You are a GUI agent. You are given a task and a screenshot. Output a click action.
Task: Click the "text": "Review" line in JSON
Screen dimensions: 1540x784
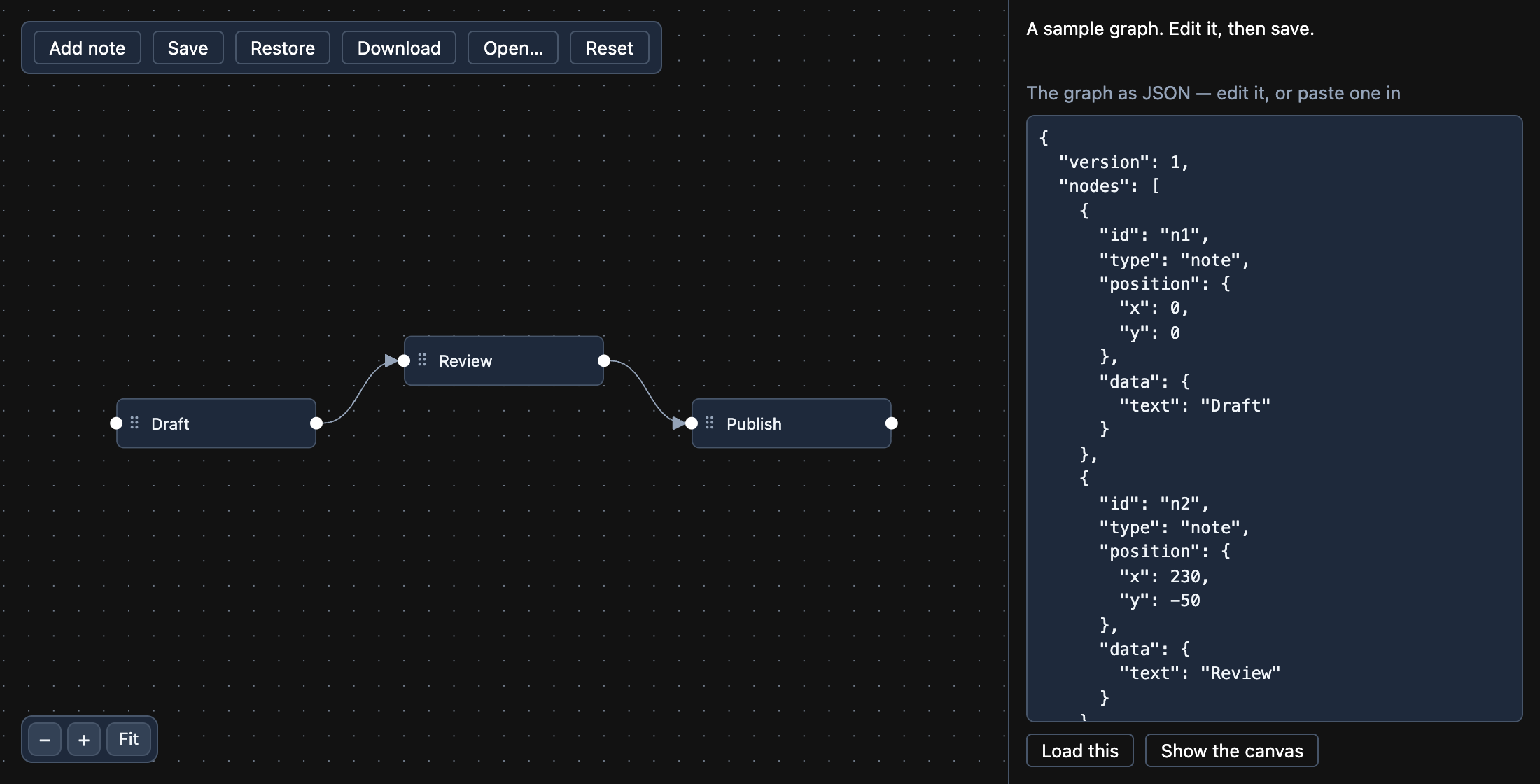coord(1200,673)
